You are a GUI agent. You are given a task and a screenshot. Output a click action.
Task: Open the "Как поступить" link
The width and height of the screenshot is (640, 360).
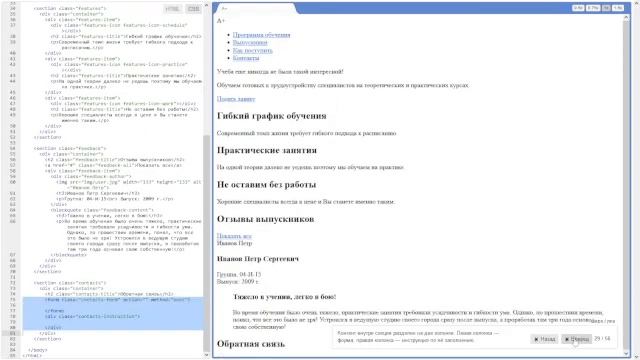pyautogui.click(x=253, y=50)
